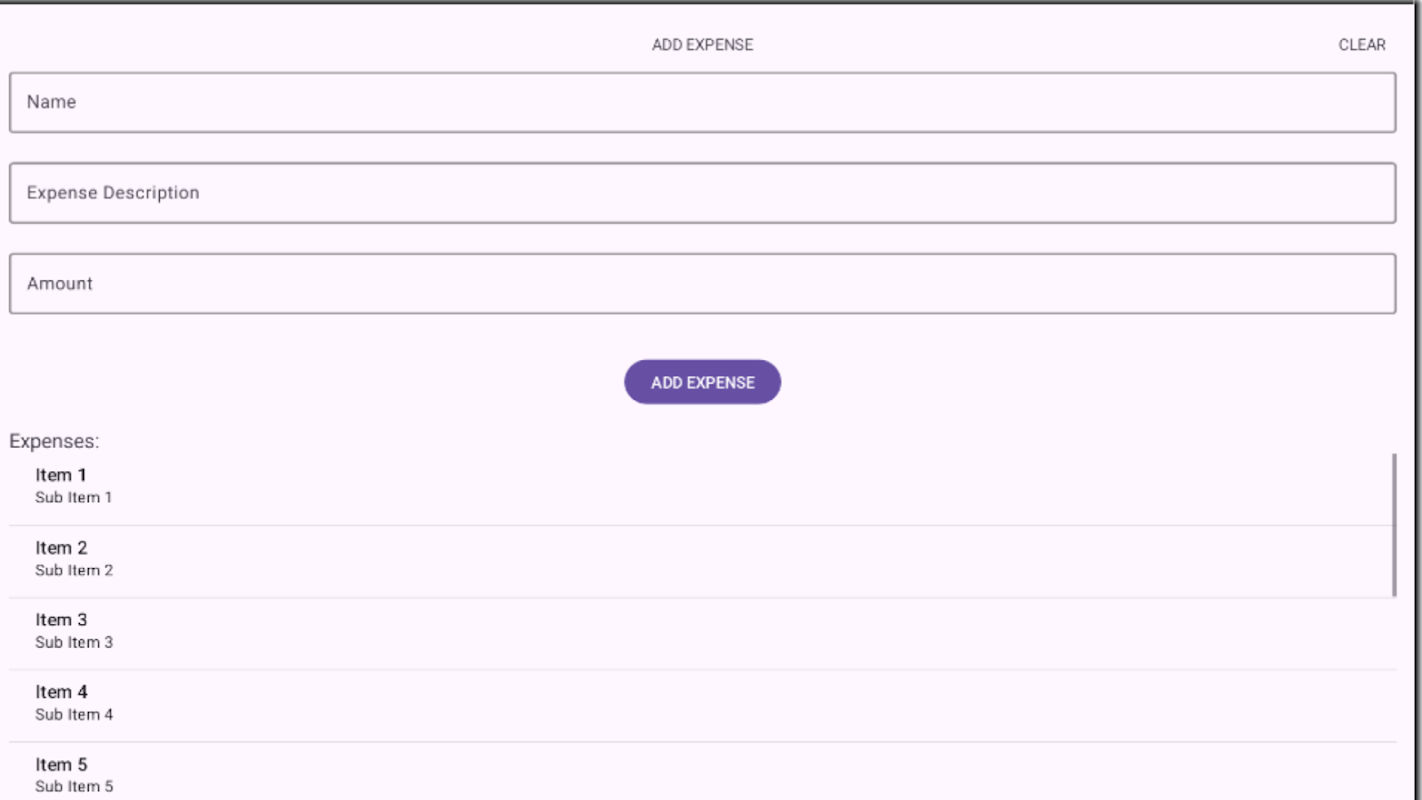Screen dimensions: 1422x800
Task: Choose Item 4 from the list
Action: click(702, 706)
